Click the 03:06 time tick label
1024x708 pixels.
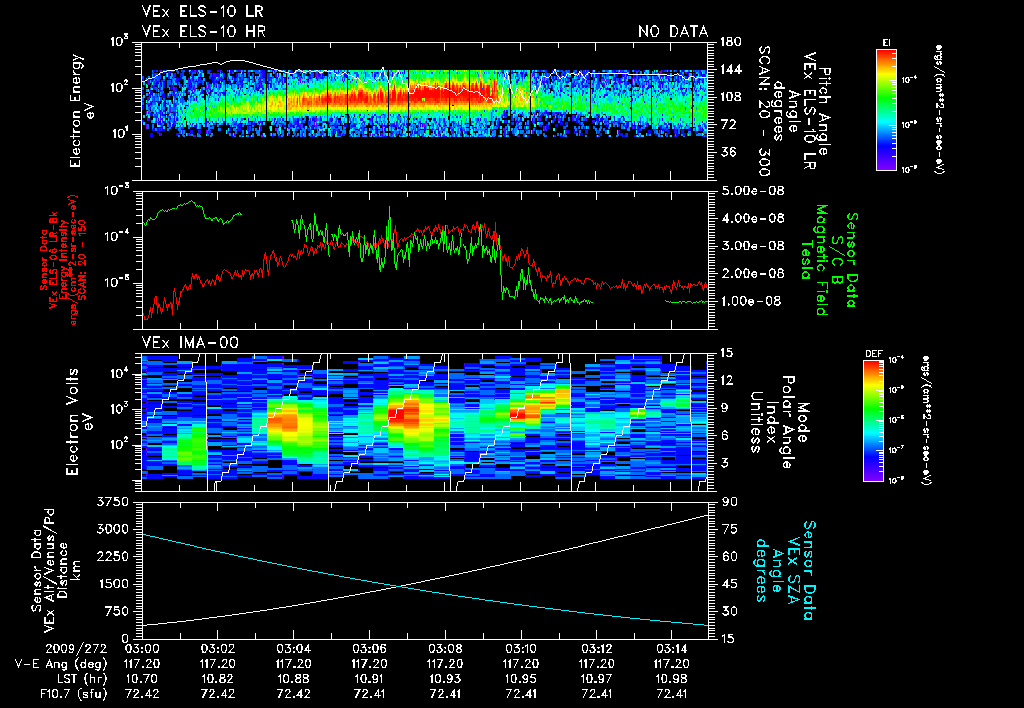tap(370, 649)
